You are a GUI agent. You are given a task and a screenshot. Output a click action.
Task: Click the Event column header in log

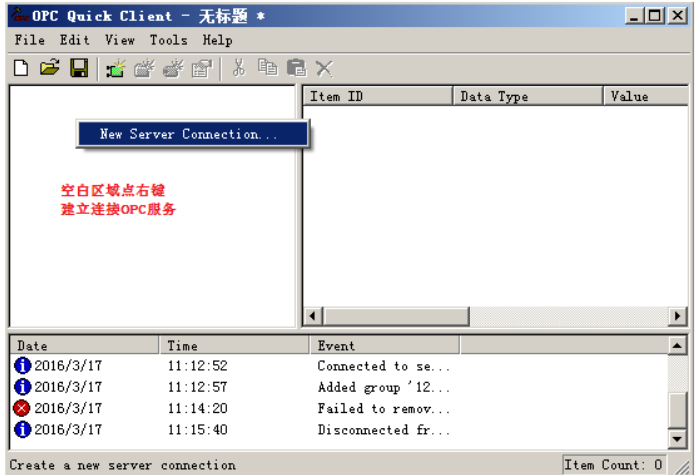385,345
